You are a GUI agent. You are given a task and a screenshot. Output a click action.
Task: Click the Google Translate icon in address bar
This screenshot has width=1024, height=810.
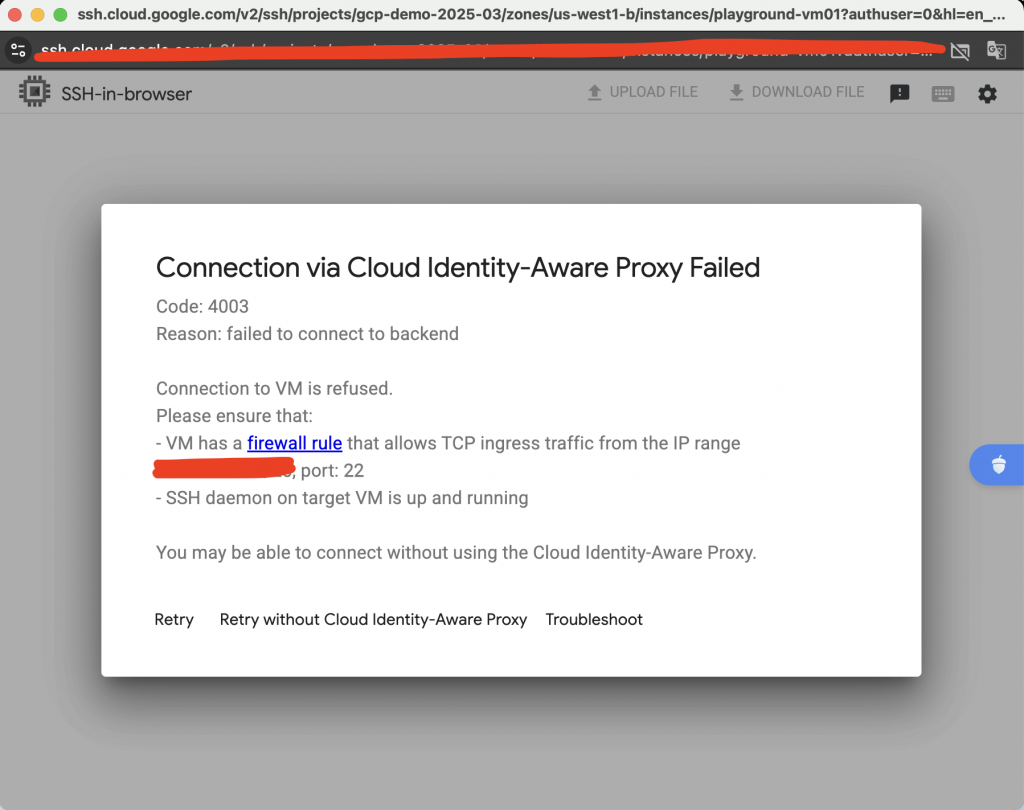pyautogui.click(x=996, y=51)
